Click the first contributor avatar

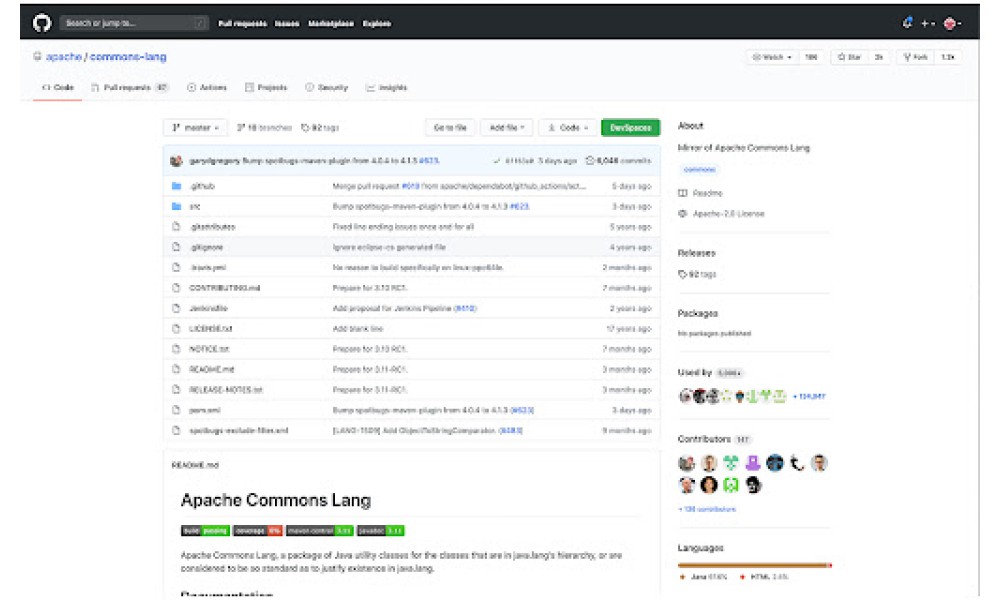click(687, 463)
